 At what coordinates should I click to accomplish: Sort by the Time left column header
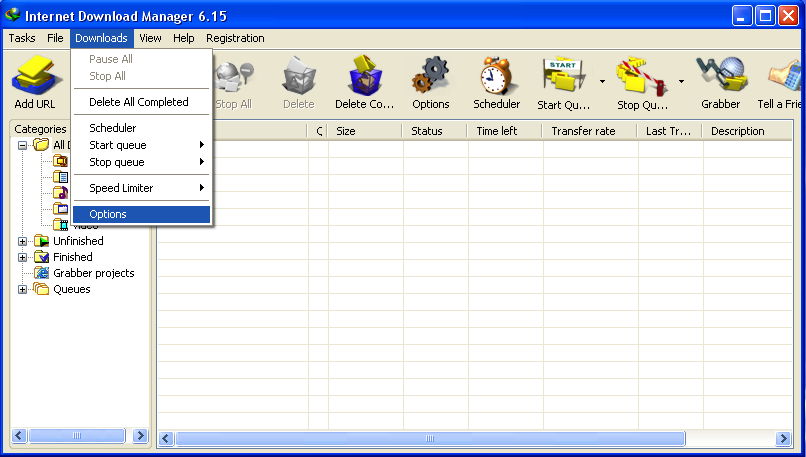505,131
